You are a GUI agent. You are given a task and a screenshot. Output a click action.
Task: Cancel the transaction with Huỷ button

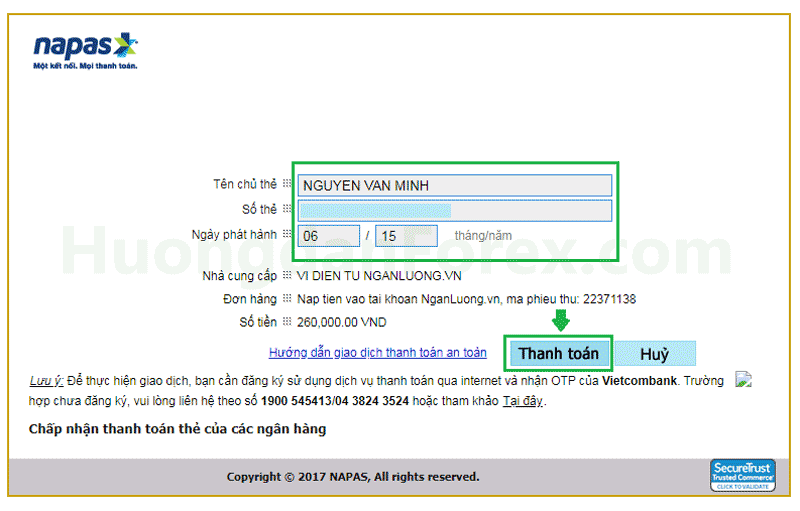point(655,353)
